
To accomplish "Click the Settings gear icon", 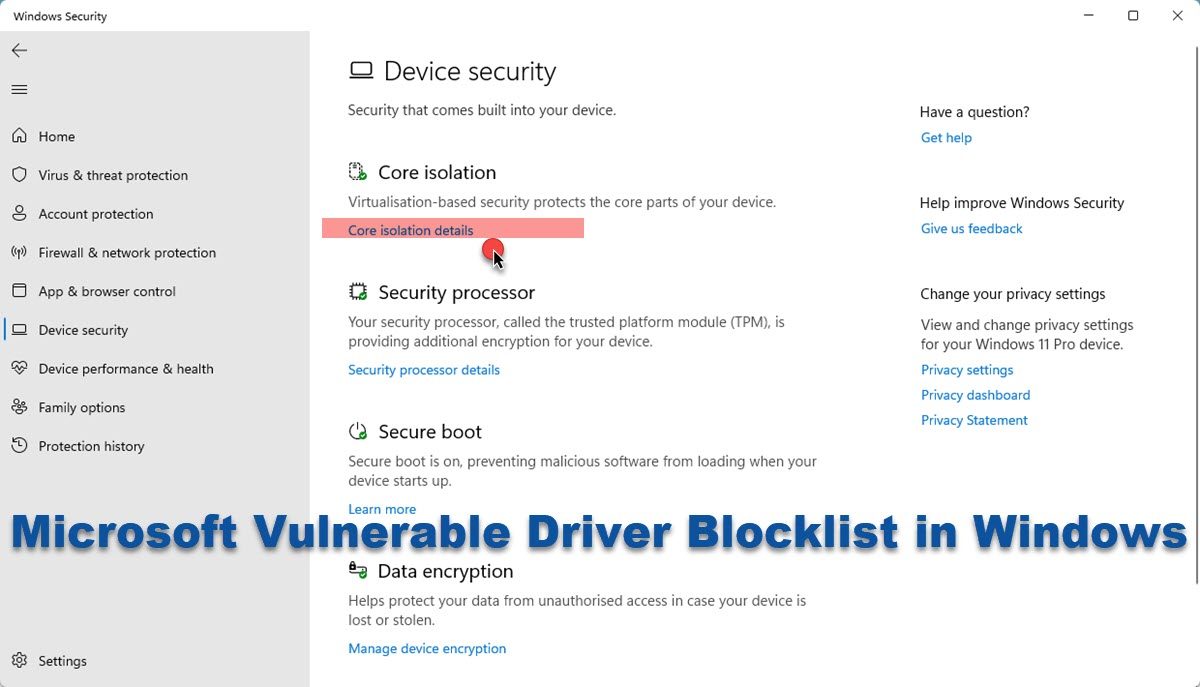I will (19, 661).
